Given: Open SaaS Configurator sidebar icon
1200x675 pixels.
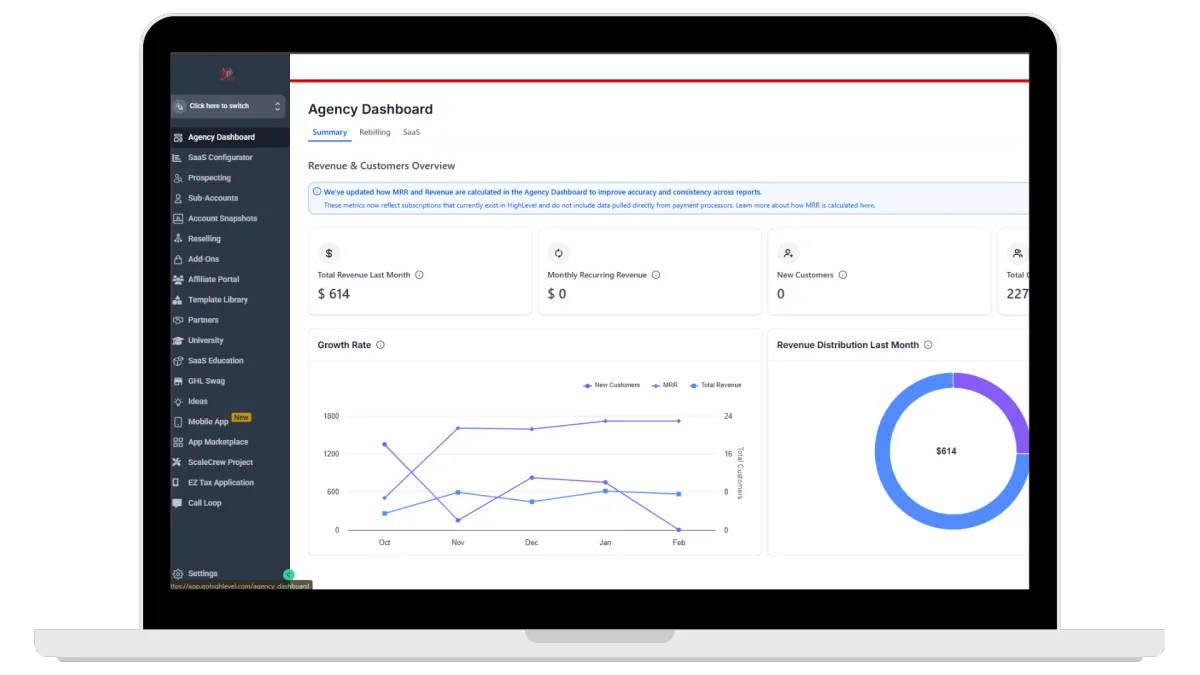Looking at the screenshot, I should 178,158.
